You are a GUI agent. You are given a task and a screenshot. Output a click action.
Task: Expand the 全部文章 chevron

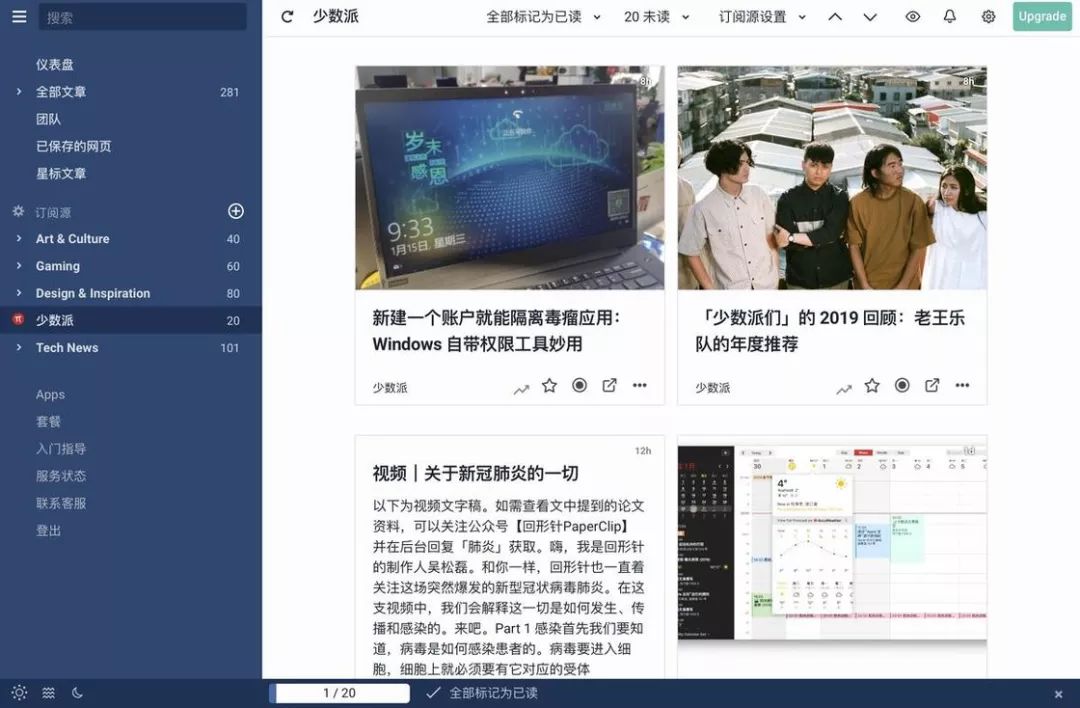pos(19,92)
